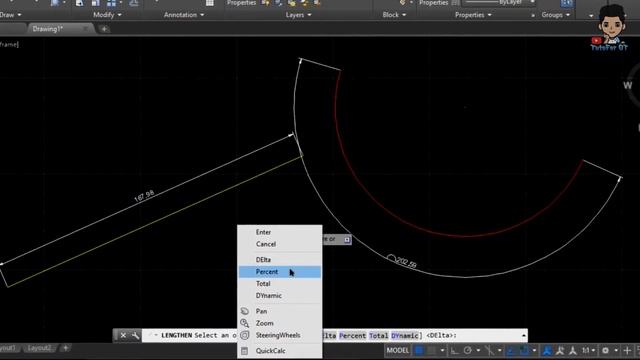Screen dimensions: 640x360
Task: Click DYnamic keyword in command line
Action: (x=404, y=336)
